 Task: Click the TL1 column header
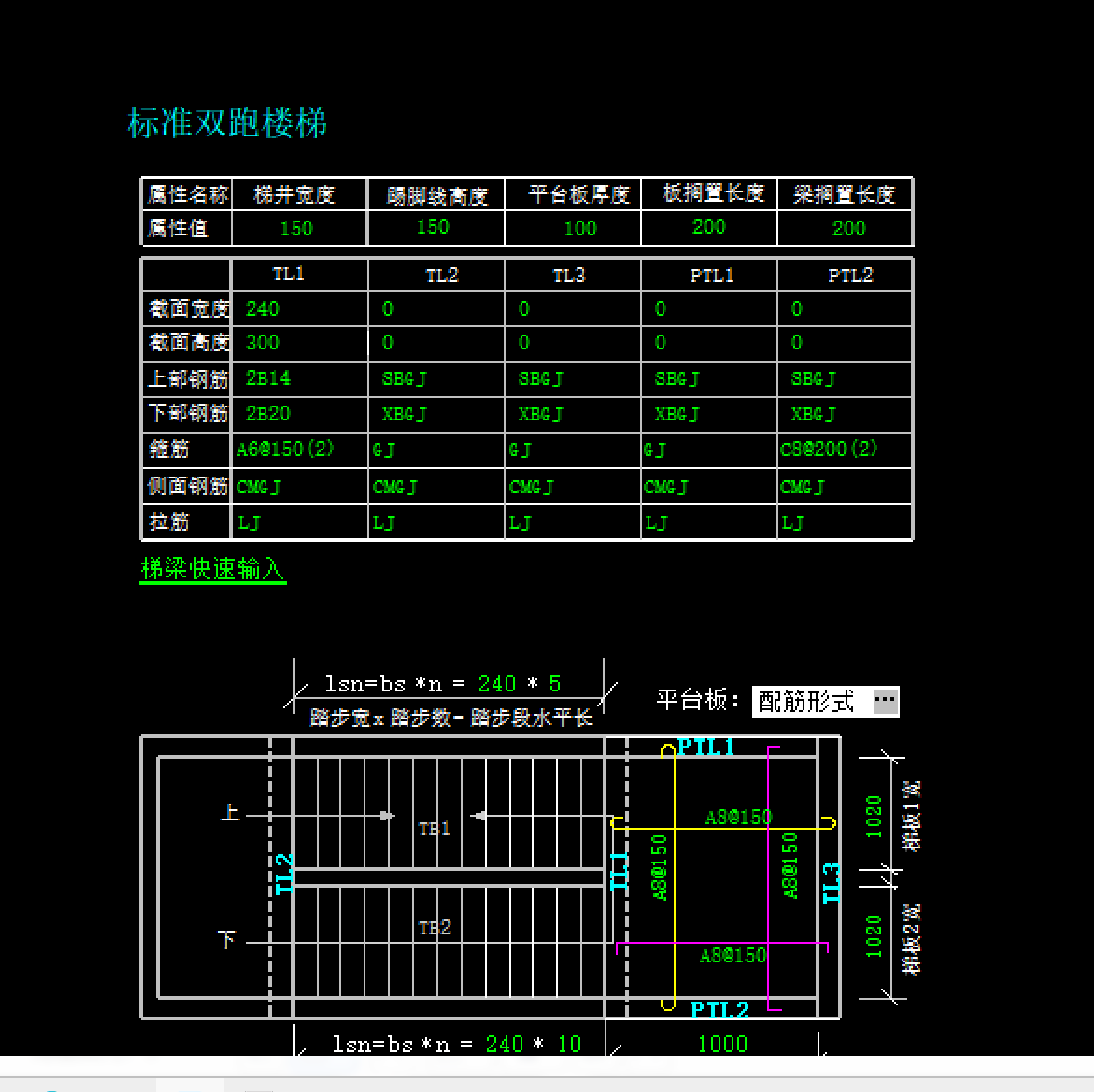click(x=288, y=274)
